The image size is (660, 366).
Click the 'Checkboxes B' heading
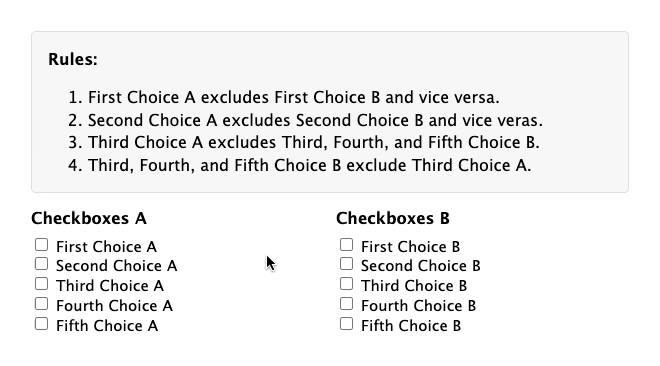point(393,218)
